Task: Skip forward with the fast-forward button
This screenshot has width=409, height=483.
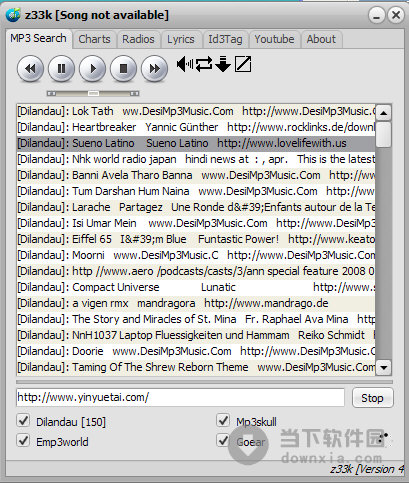Action: point(154,69)
